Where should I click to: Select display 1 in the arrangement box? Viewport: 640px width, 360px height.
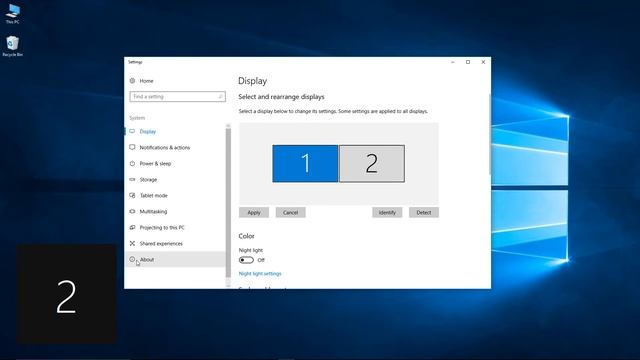(305, 163)
